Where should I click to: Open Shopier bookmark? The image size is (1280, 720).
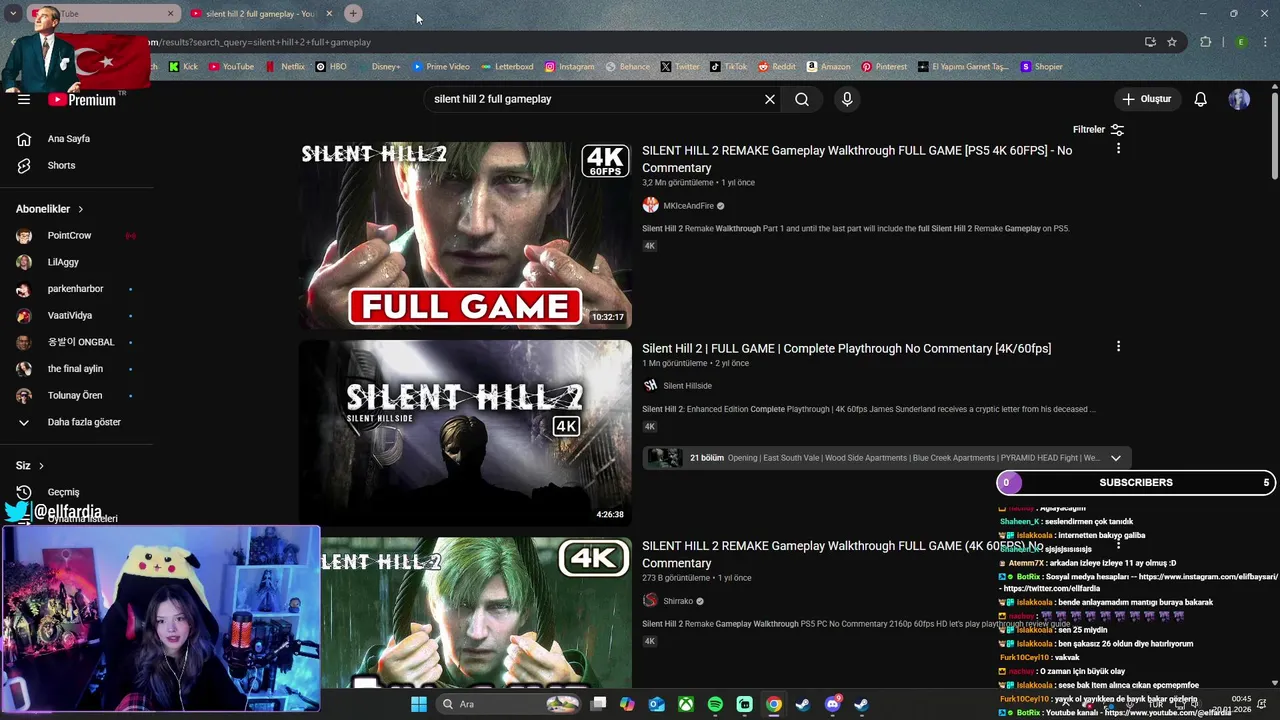1041,67
